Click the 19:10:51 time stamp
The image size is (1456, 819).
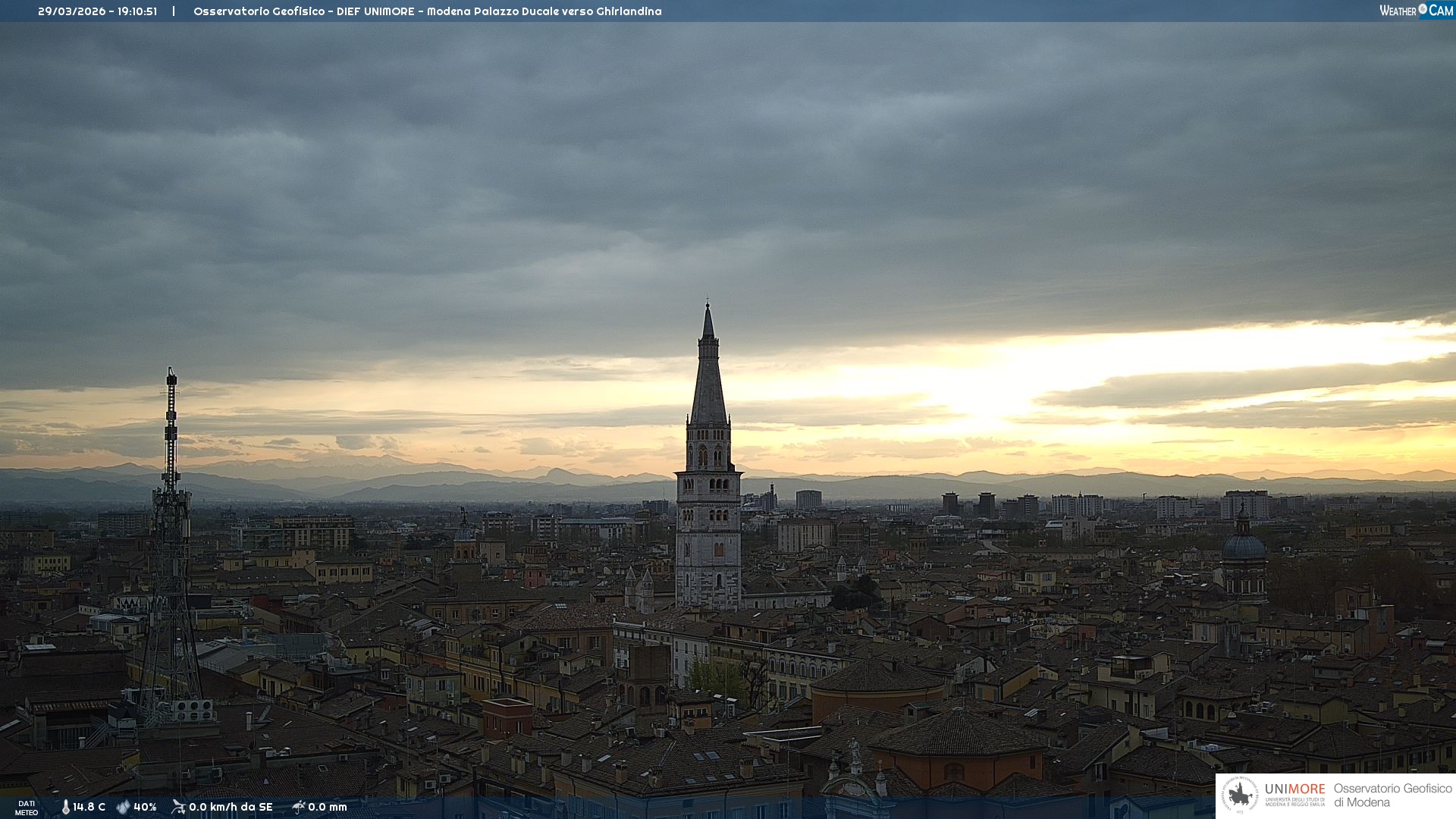137,11
